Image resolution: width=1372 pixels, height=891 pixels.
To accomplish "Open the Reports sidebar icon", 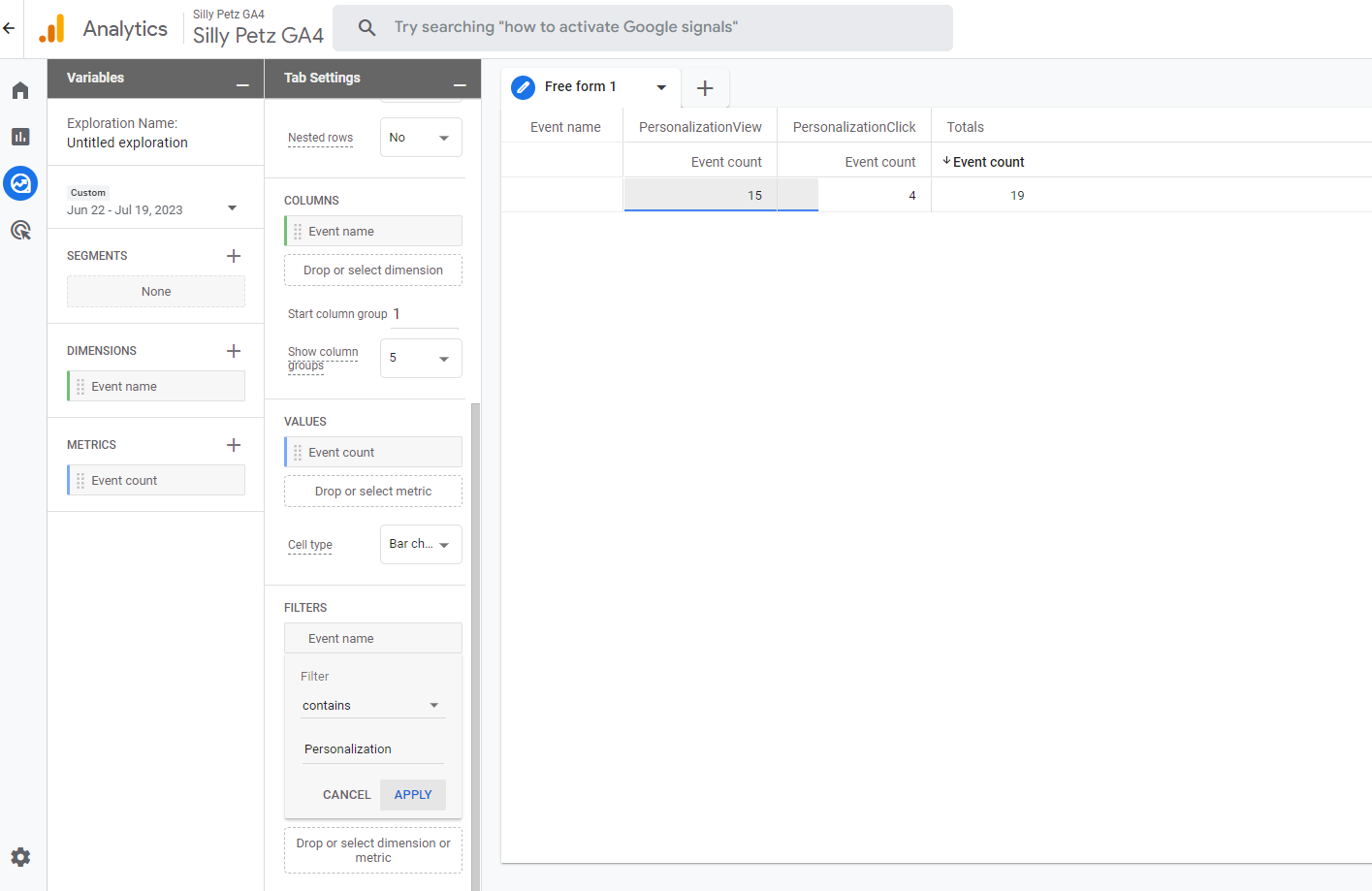I will pyautogui.click(x=20, y=137).
